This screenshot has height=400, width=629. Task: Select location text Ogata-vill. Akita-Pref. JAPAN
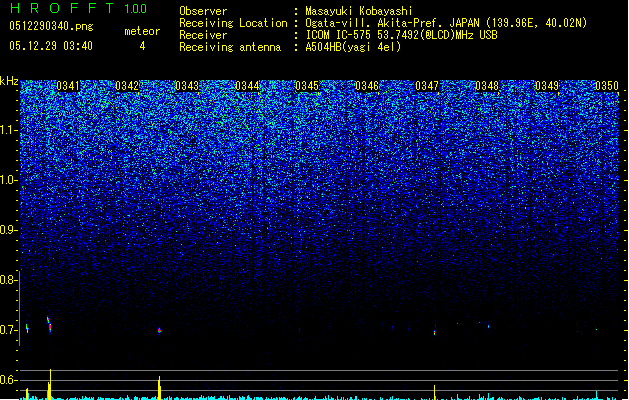[x=392, y=23]
